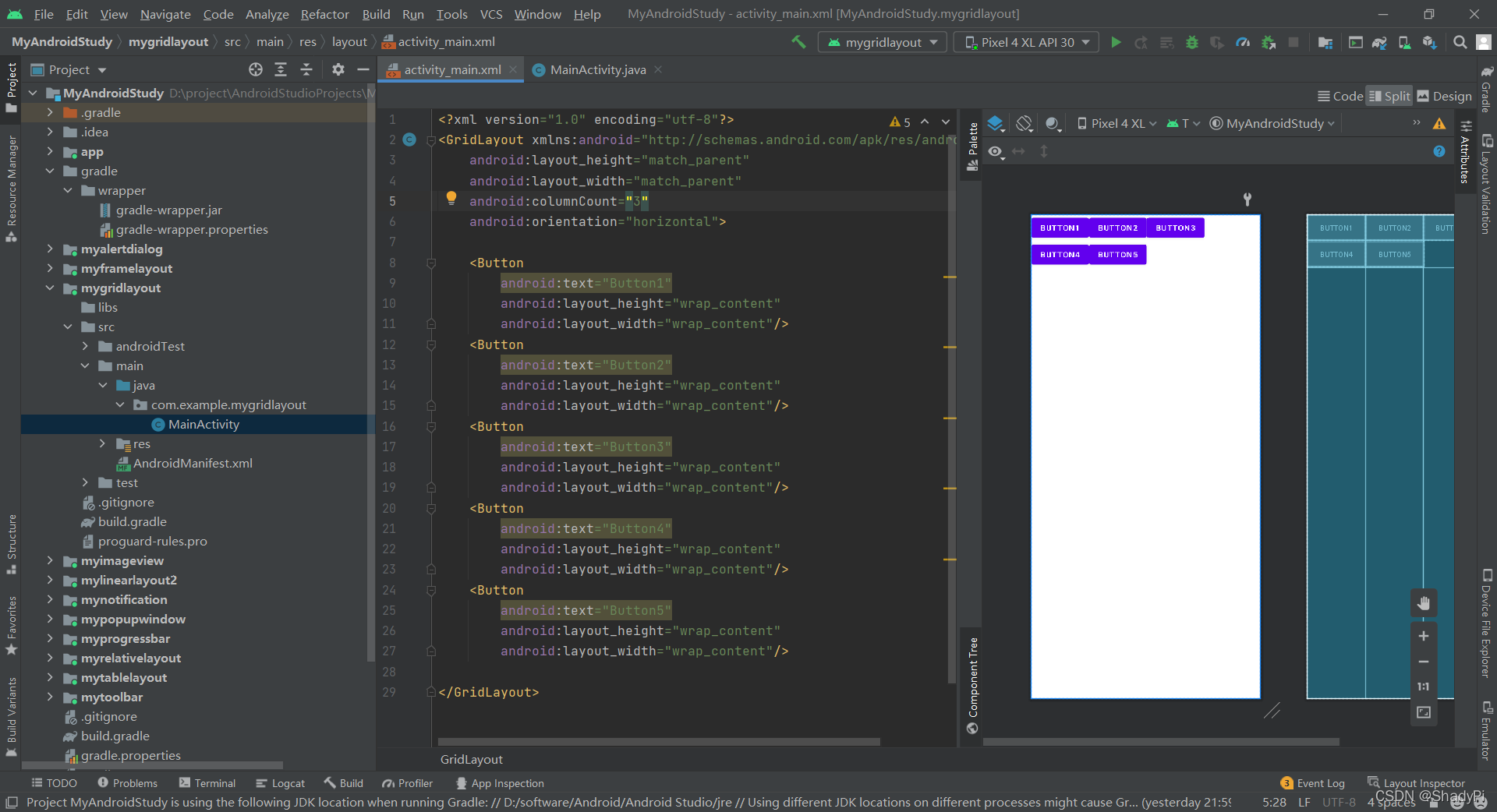1497x812 pixels.
Task: Open the Project panel gear options
Action: (x=338, y=69)
